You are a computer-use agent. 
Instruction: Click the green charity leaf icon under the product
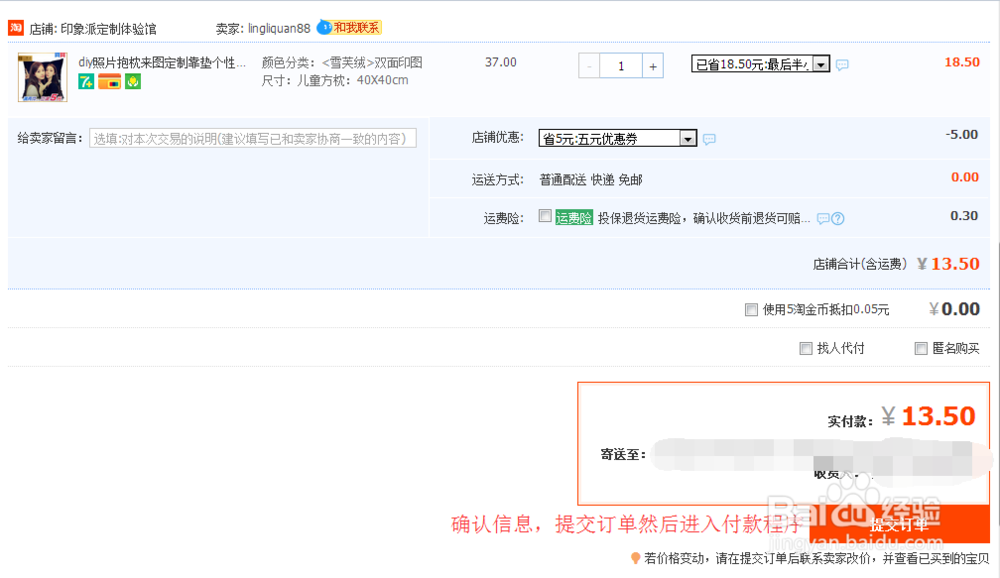133,82
